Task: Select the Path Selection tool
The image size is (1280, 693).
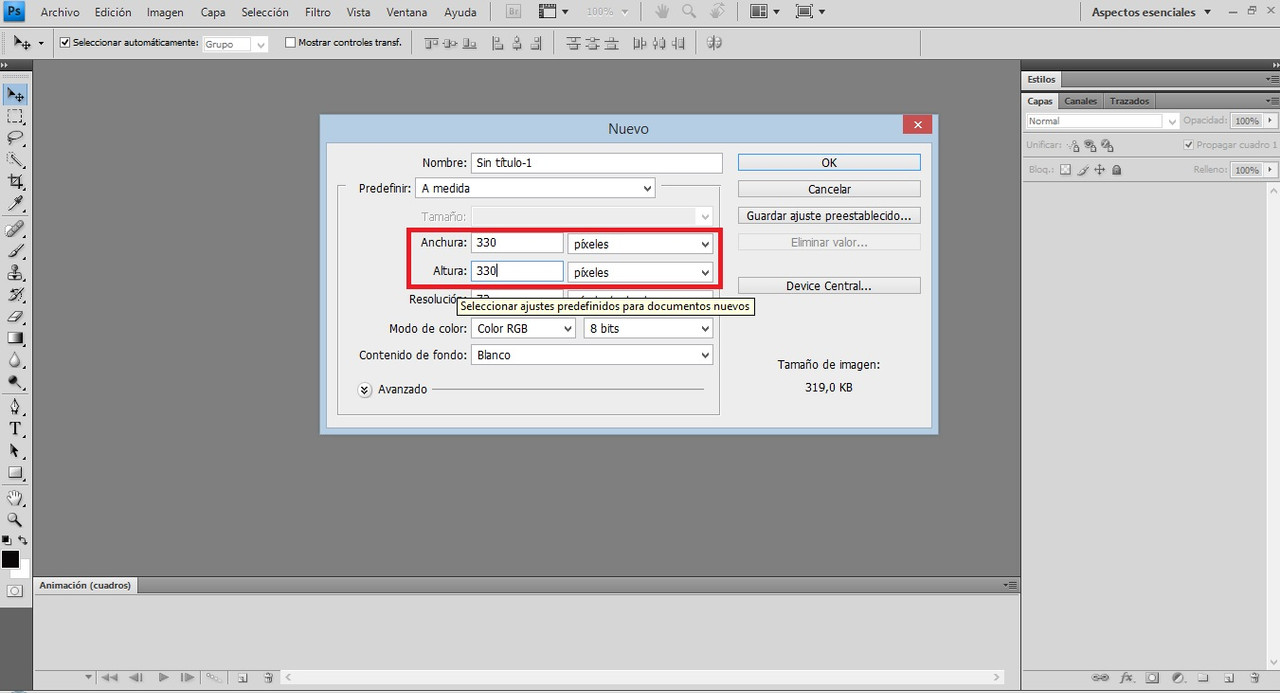Action: click(x=15, y=451)
